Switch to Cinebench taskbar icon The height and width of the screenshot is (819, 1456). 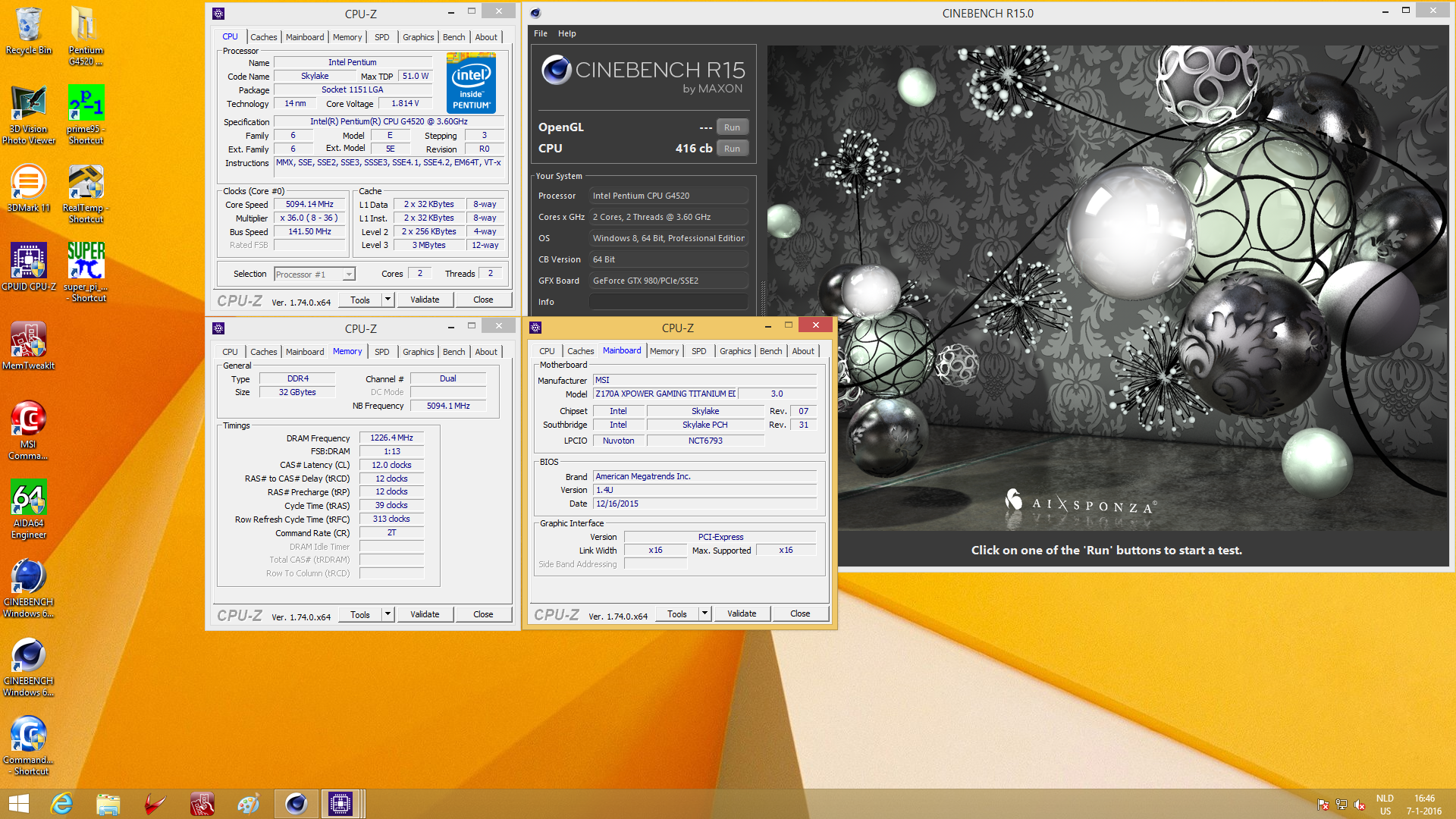pyautogui.click(x=296, y=804)
